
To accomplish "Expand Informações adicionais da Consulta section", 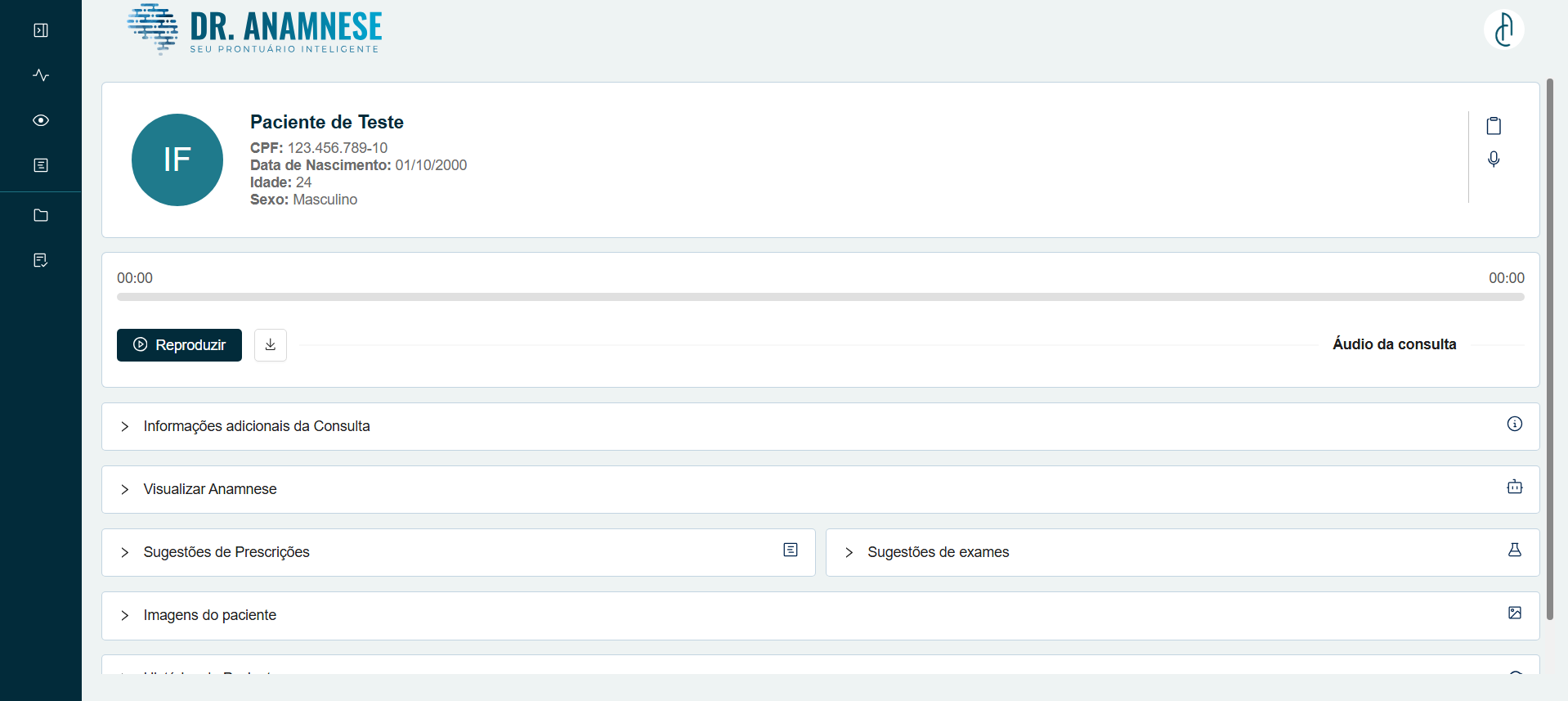I will [x=257, y=426].
